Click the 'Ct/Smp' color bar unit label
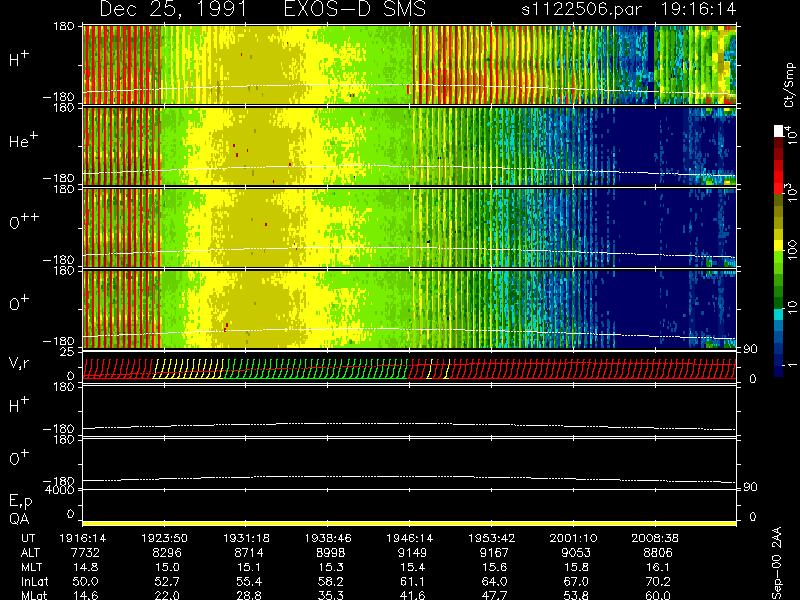Screen dimensions: 800x600 [x=789, y=85]
